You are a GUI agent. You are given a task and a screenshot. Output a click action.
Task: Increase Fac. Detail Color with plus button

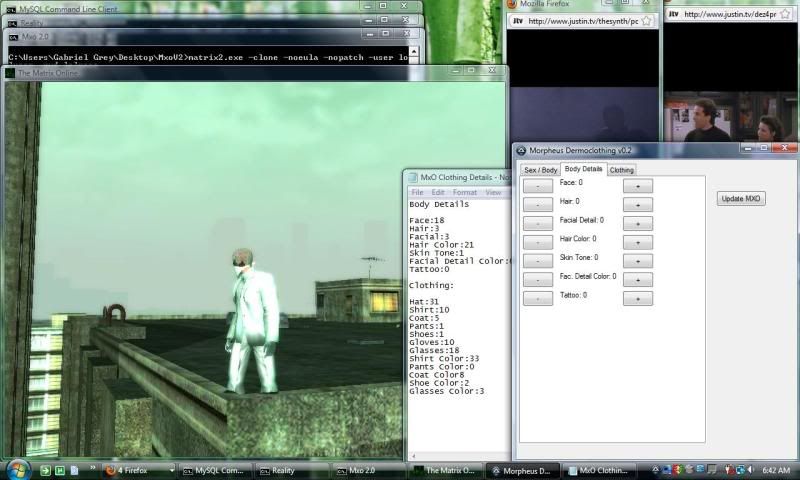coord(638,280)
